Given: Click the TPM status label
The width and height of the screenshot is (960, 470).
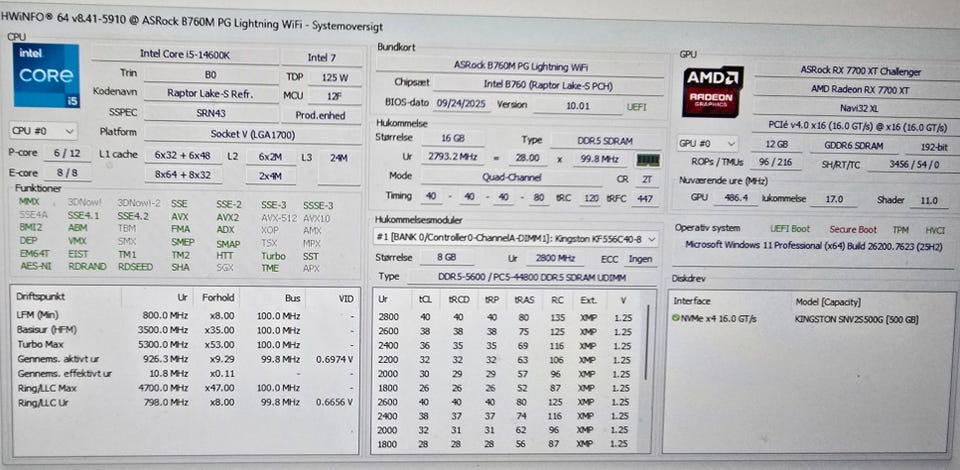Looking at the screenshot, I should tap(900, 230).
